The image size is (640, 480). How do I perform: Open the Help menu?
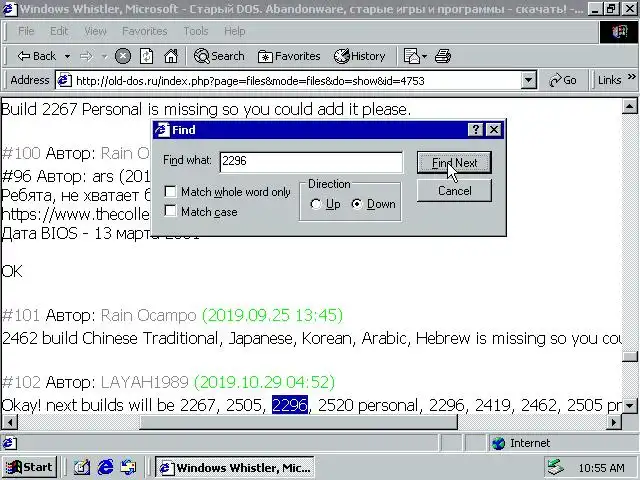234,31
